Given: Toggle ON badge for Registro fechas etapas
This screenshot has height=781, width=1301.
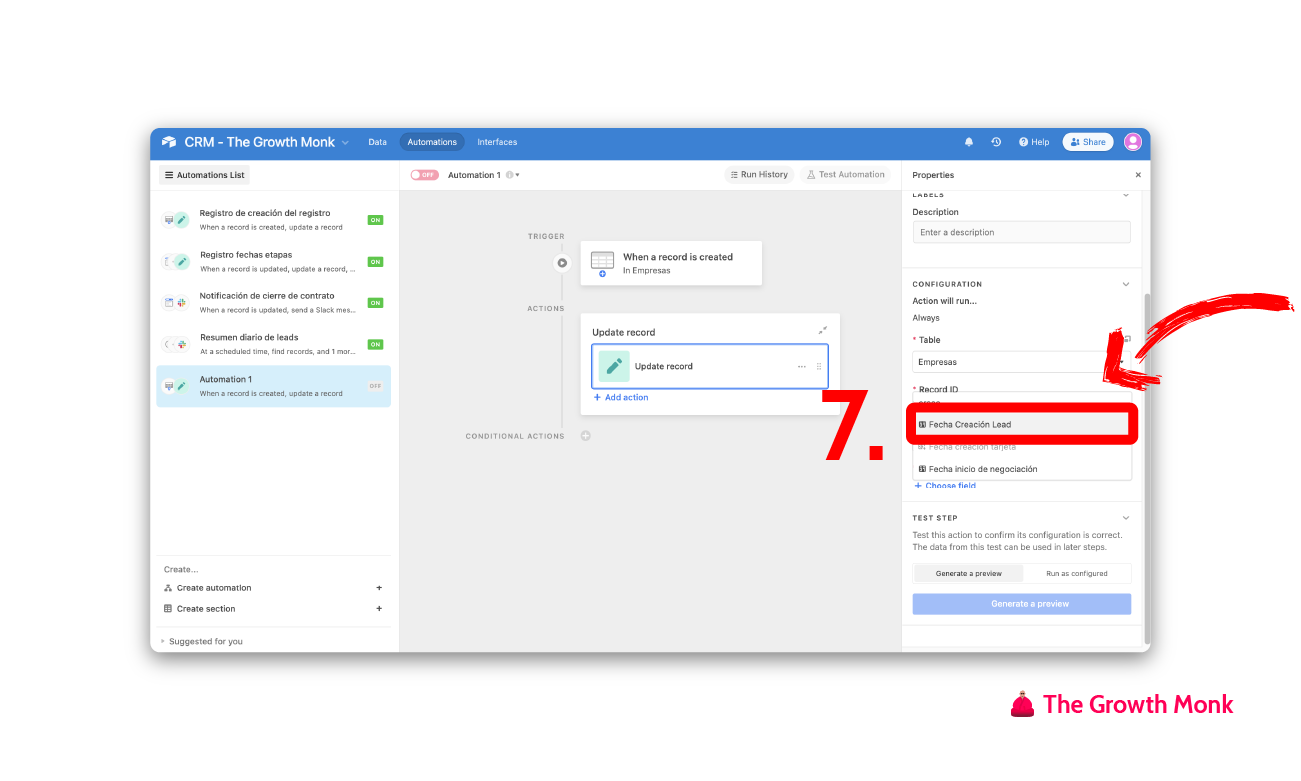Looking at the screenshot, I should point(375,262).
